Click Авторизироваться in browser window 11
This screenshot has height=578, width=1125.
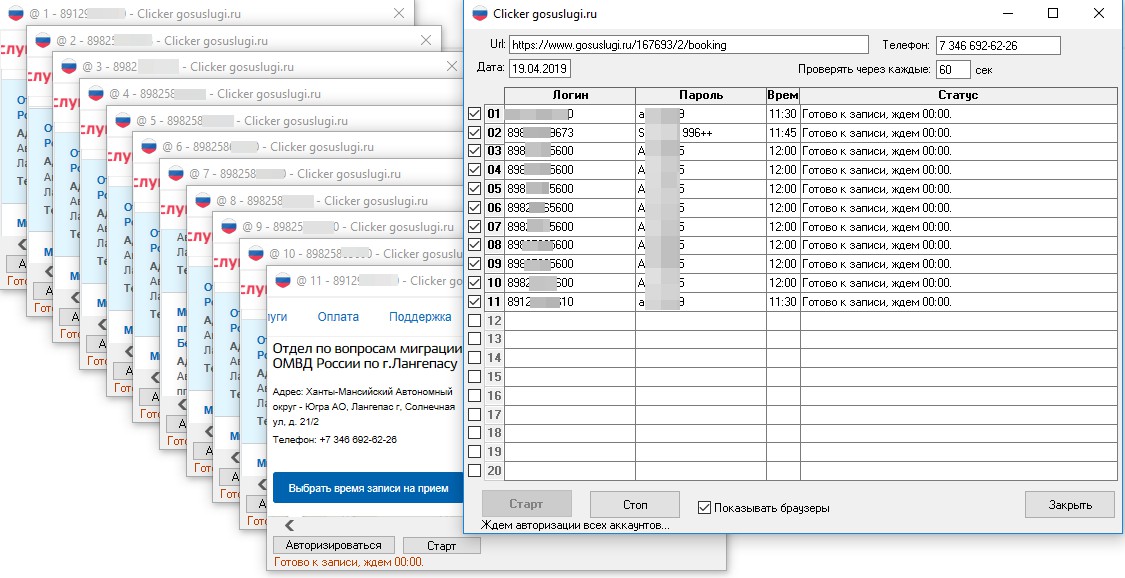coord(334,545)
